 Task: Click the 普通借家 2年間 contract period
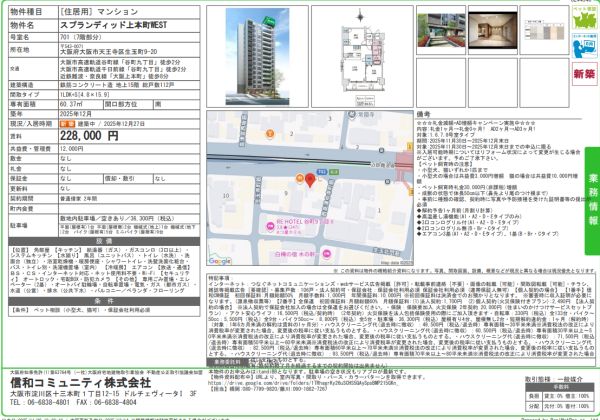point(78,199)
